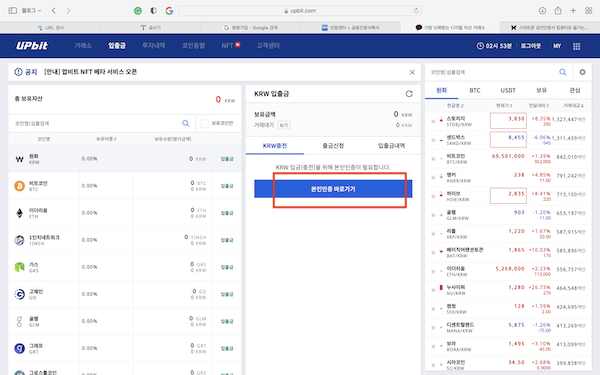Open the 고객센터 nav menu

[268, 46]
